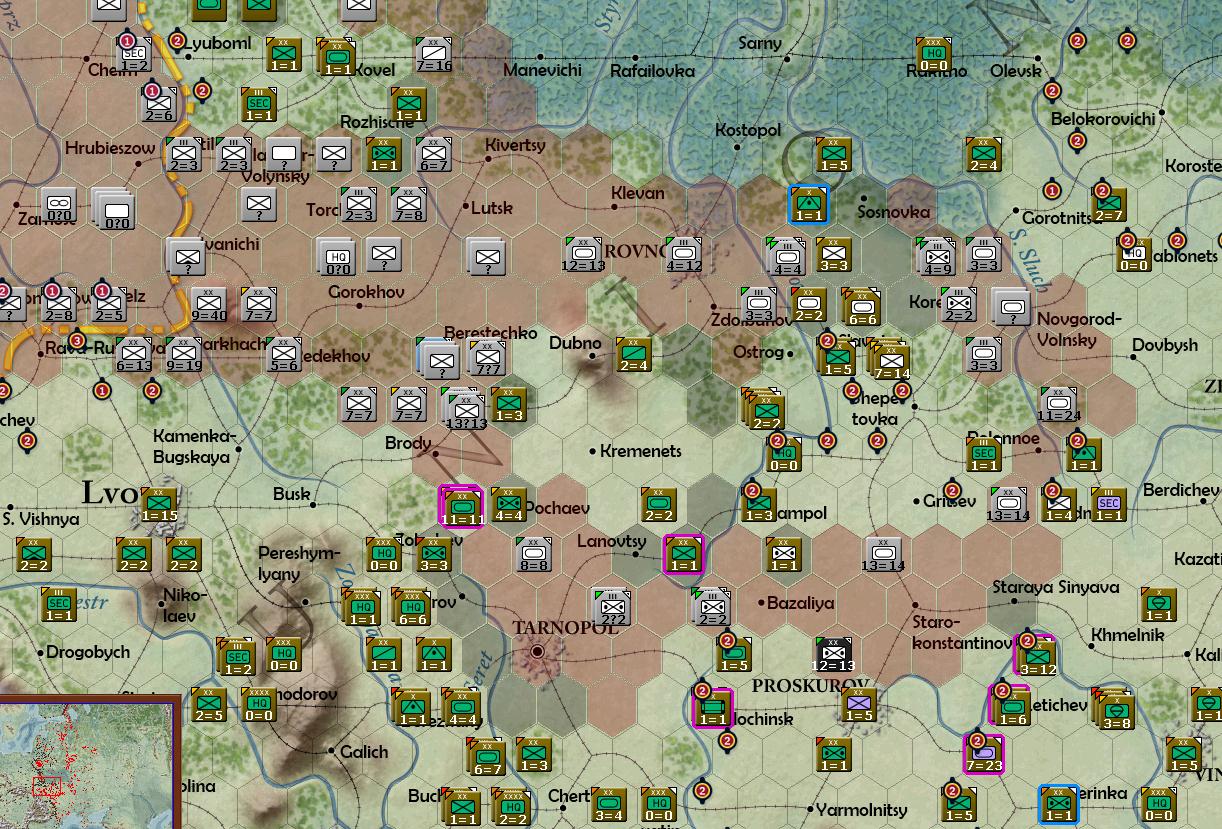Select the grey 9=40 infantry counter
The height and width of the screenshot is (829, 1222).
pos(209,304)
